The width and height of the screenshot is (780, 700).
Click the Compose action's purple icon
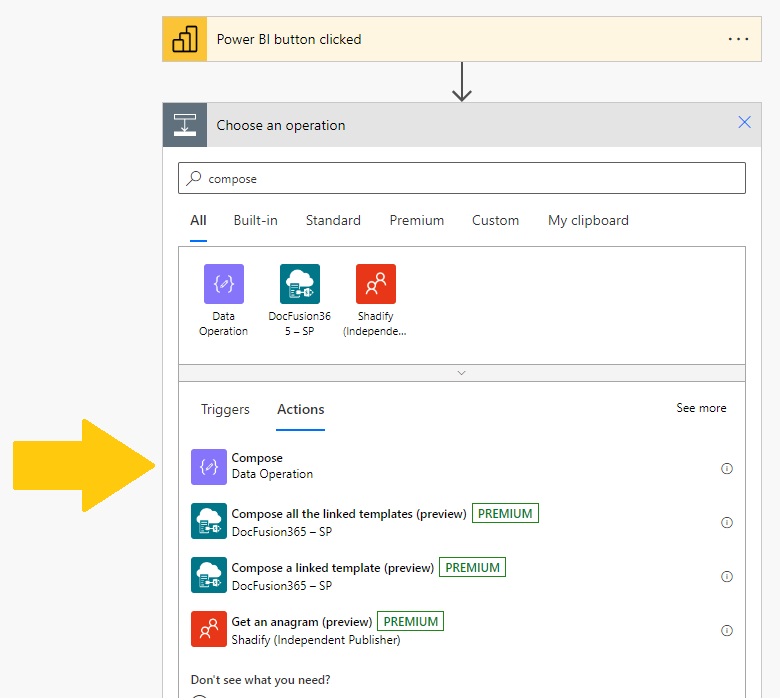pyautogui.click(x=209, y=467)
